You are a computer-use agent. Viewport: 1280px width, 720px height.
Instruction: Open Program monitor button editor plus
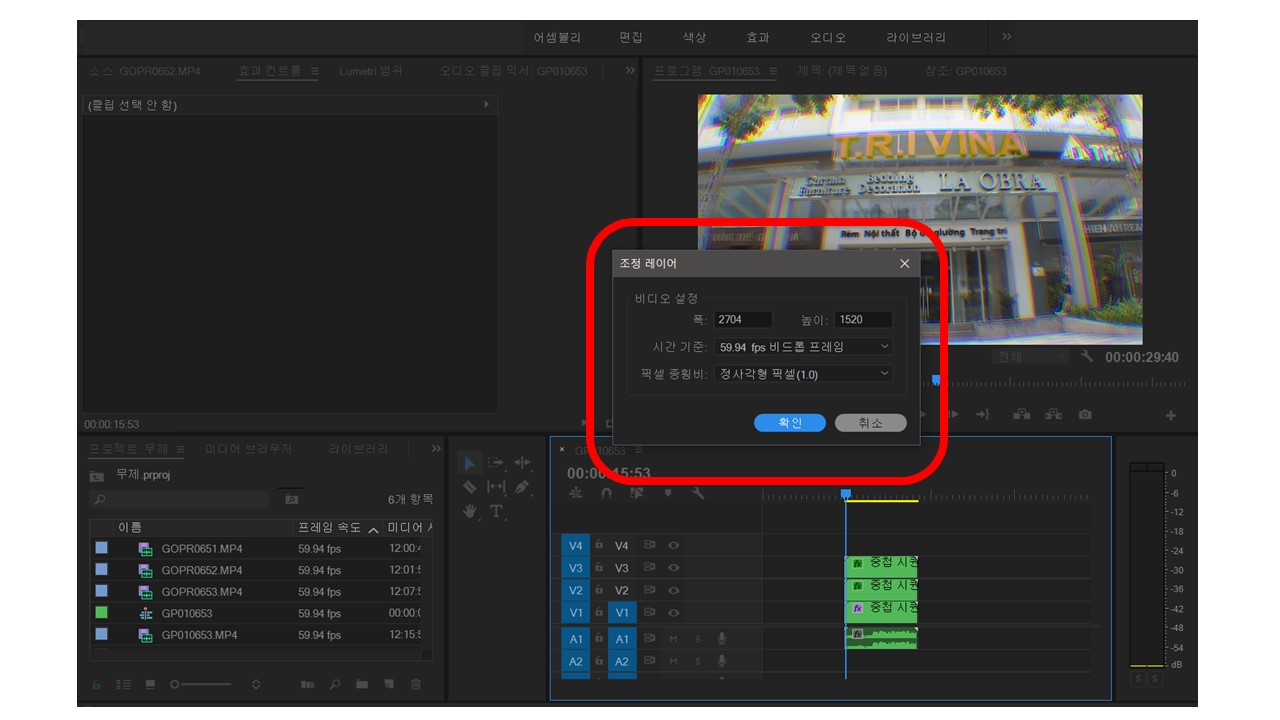tap(1170, 415)
